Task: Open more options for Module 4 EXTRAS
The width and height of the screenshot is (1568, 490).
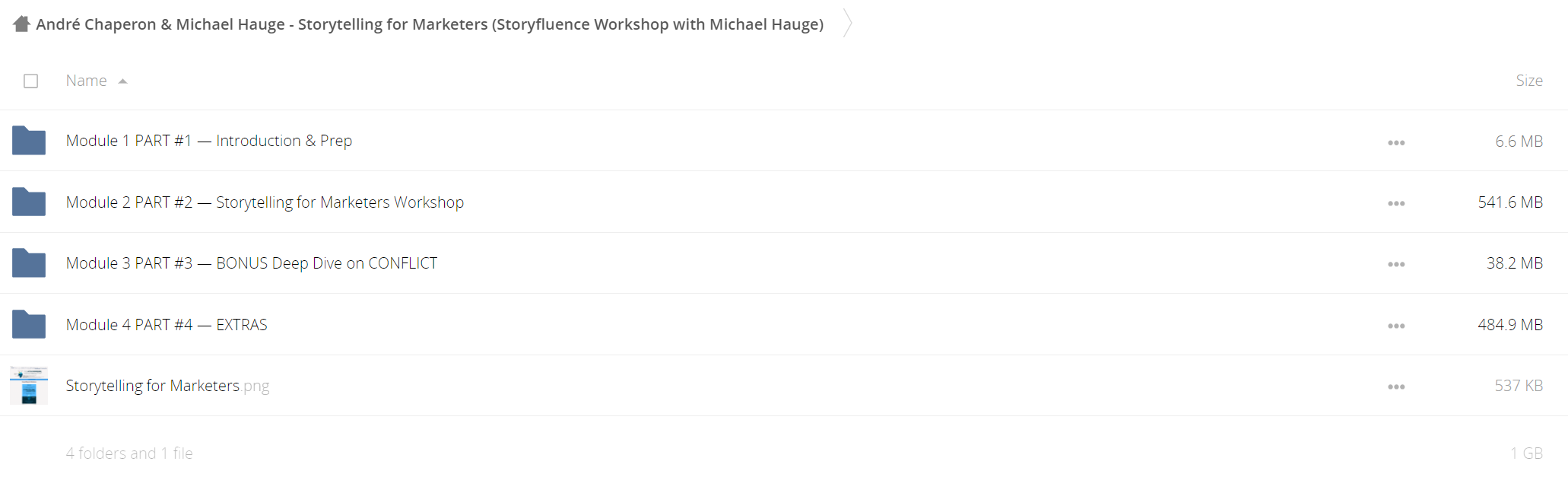Action: [1396, 326]
